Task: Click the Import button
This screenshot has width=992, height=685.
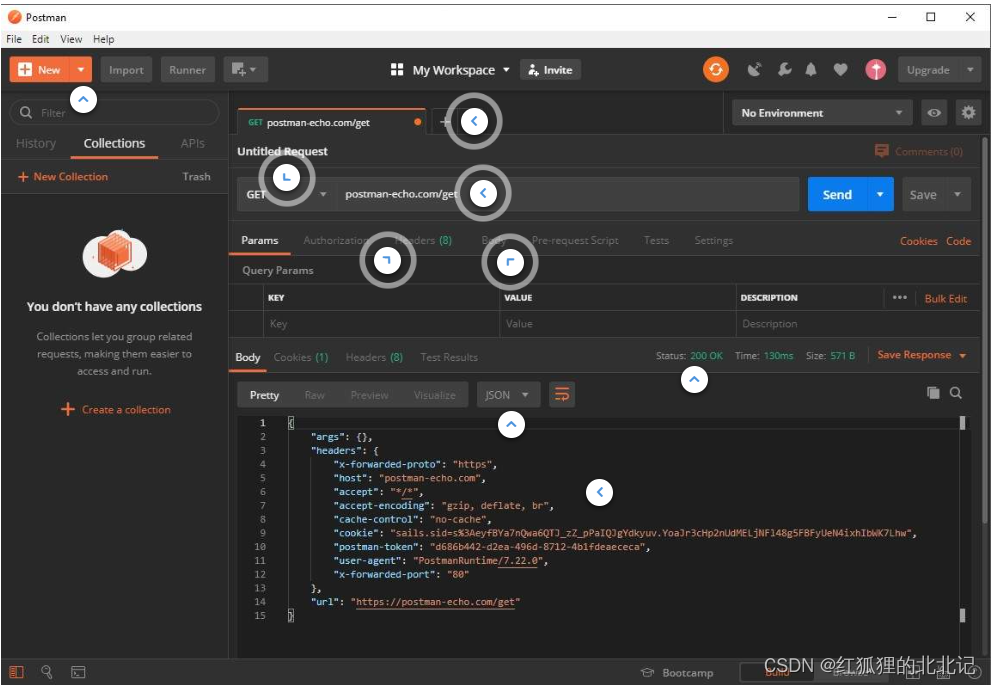Action: pos(126,70)
